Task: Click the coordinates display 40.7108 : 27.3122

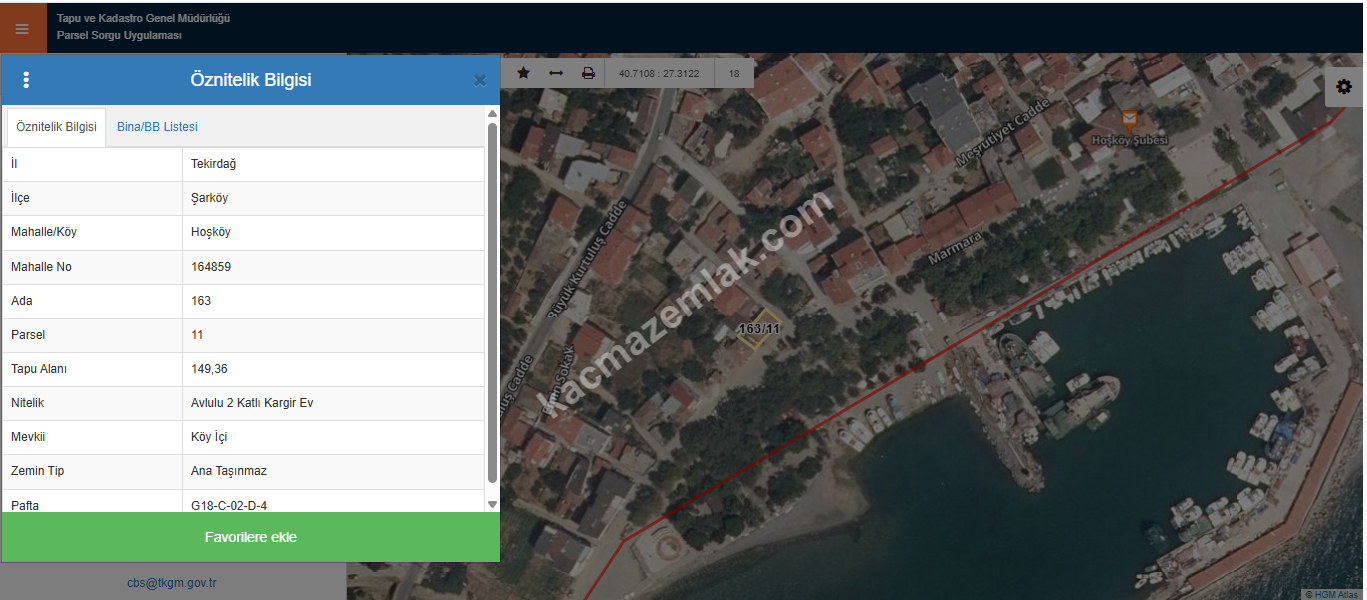Action: tap(659, 73)
